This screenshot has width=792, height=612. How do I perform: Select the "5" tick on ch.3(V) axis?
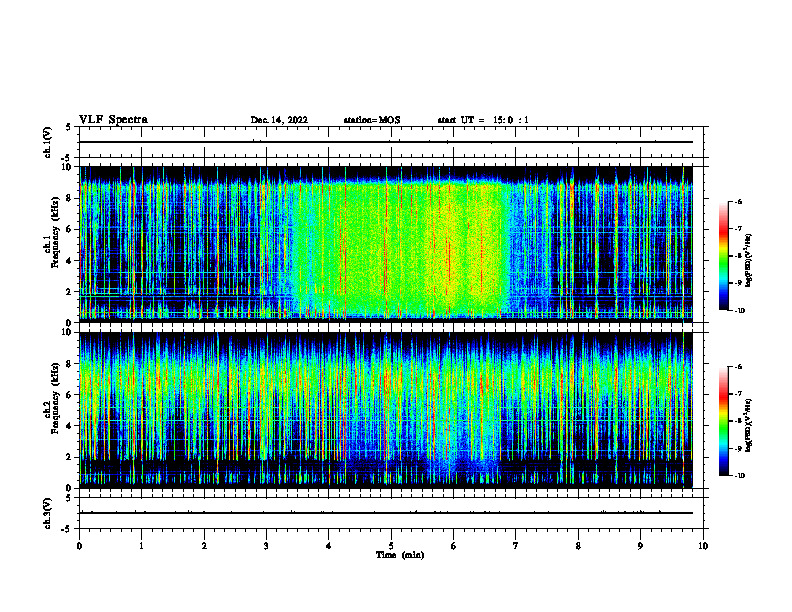click(x=69, y=498)
